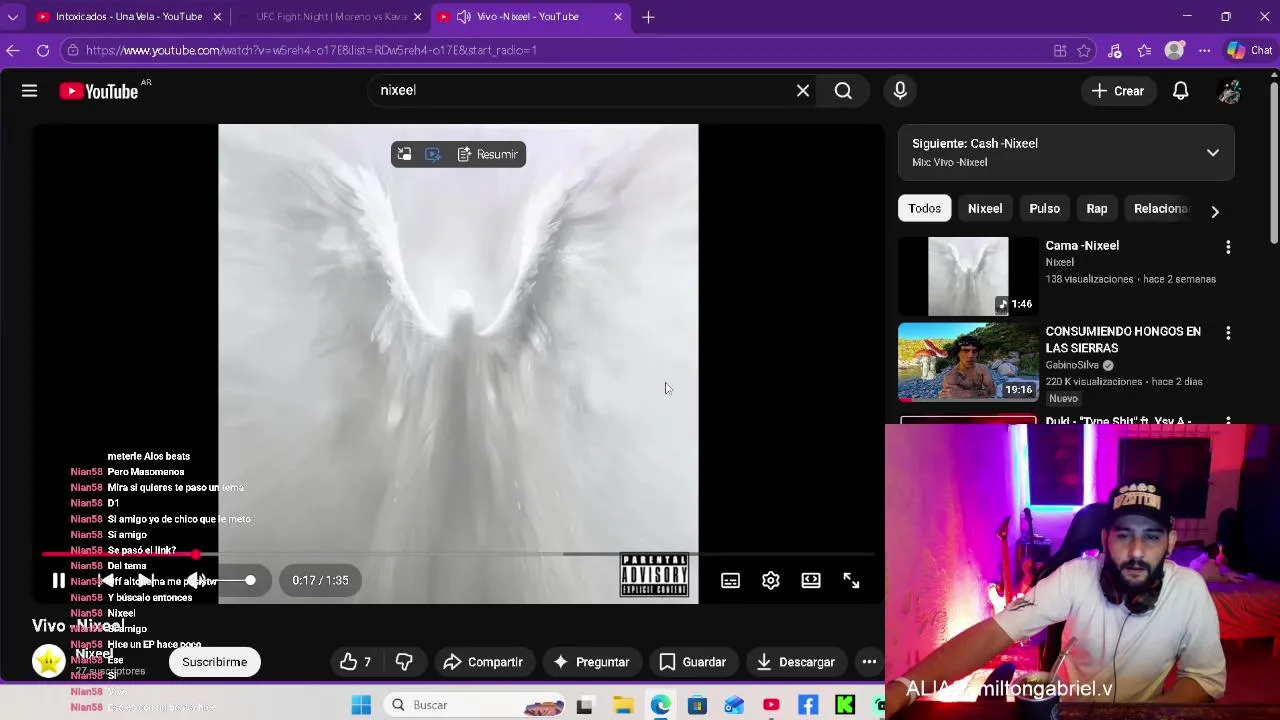The image size is (1280, 720).
Task: Start voice search with microphone icon
Action: 900,91
